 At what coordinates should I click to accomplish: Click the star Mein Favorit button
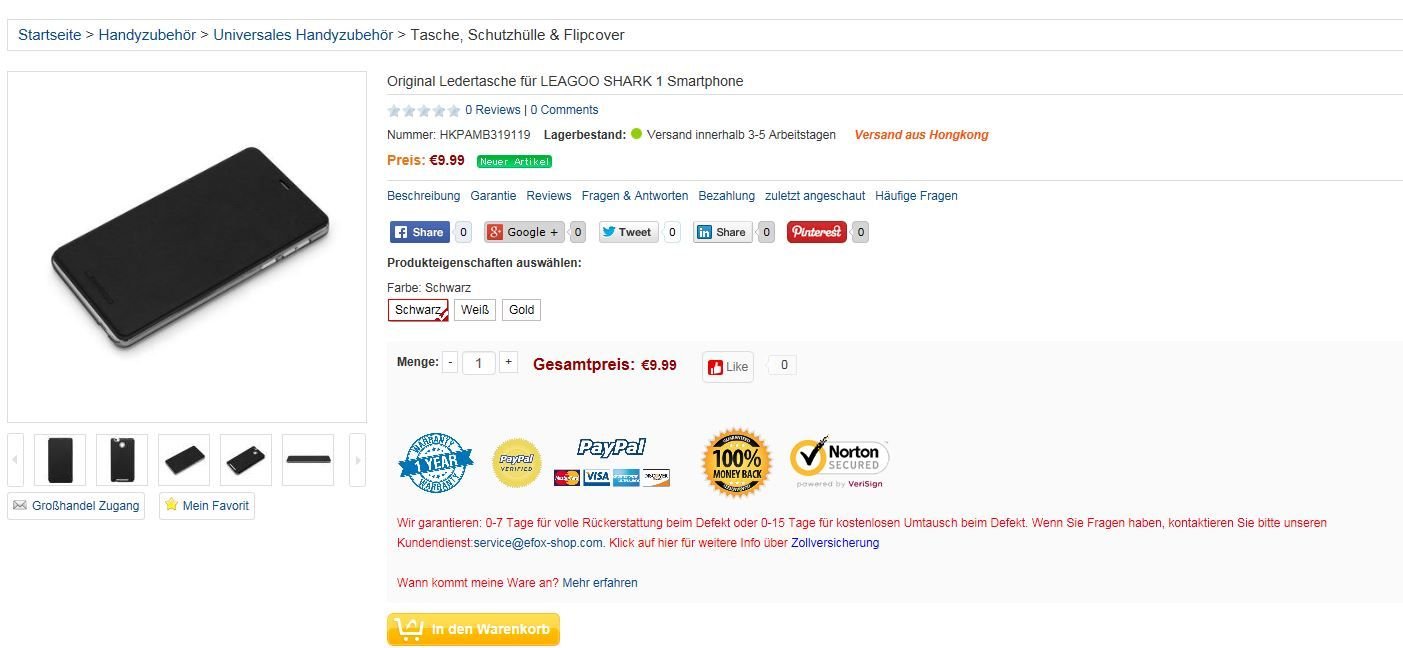pos(207,505)
